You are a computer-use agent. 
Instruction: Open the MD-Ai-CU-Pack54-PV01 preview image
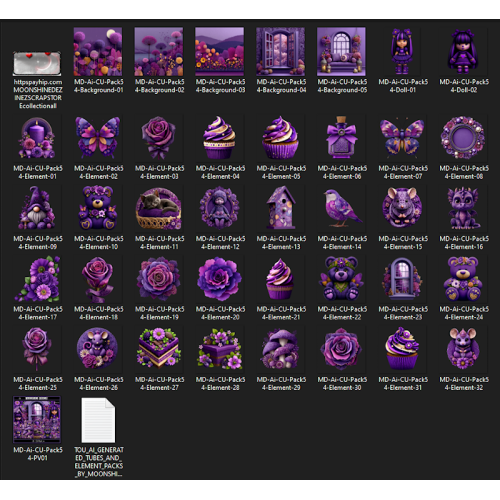pos(37,420)
